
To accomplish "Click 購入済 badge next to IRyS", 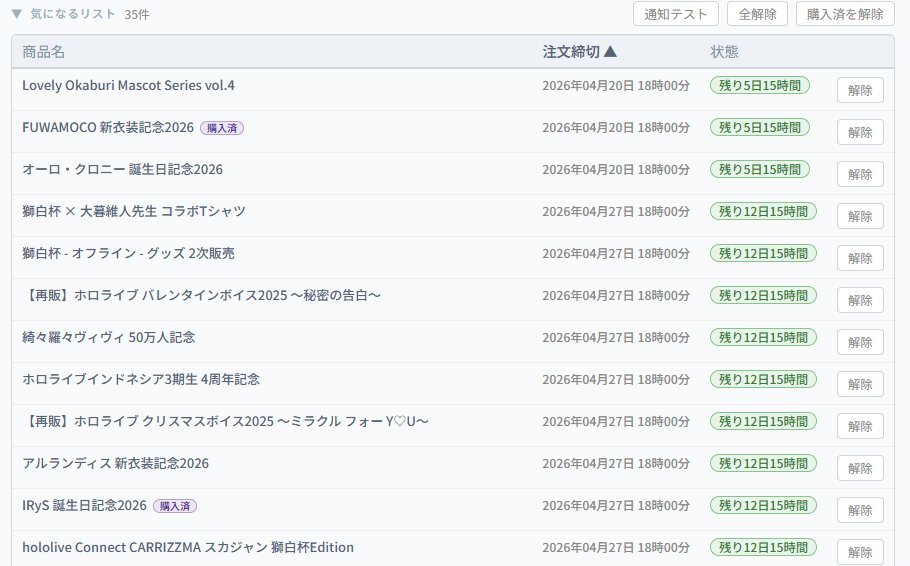I will click(175, 506).
